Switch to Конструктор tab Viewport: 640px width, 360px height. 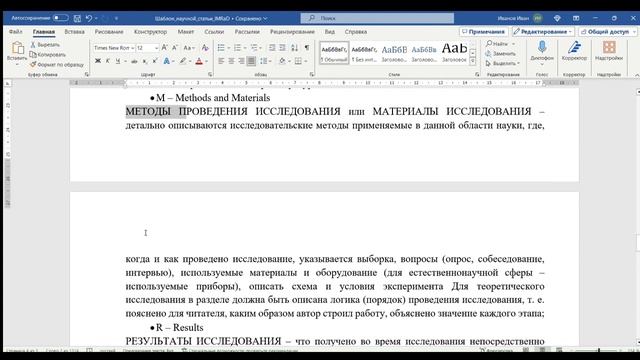click(151, 31)
